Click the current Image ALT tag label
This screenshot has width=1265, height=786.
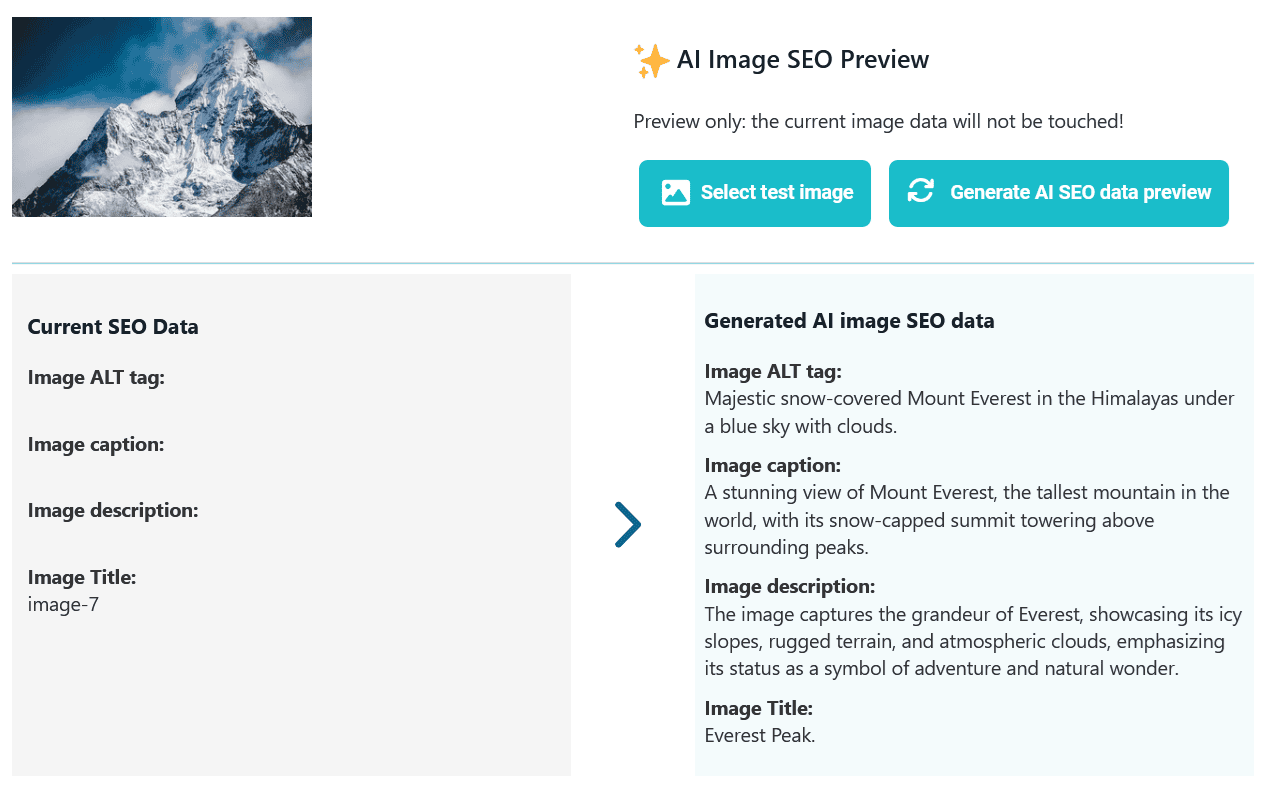pyautogui.click(x=96, y=377)
